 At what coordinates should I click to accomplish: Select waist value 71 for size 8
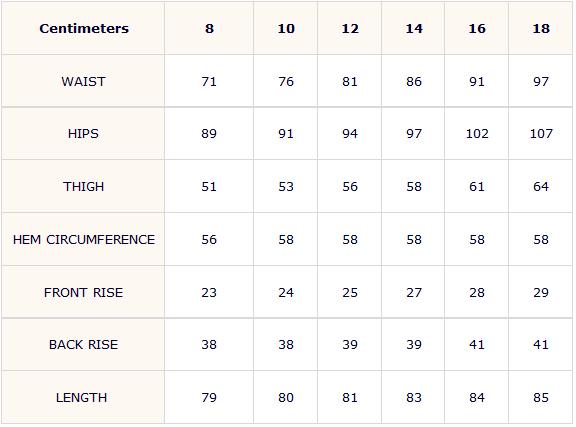pos(209,82)
